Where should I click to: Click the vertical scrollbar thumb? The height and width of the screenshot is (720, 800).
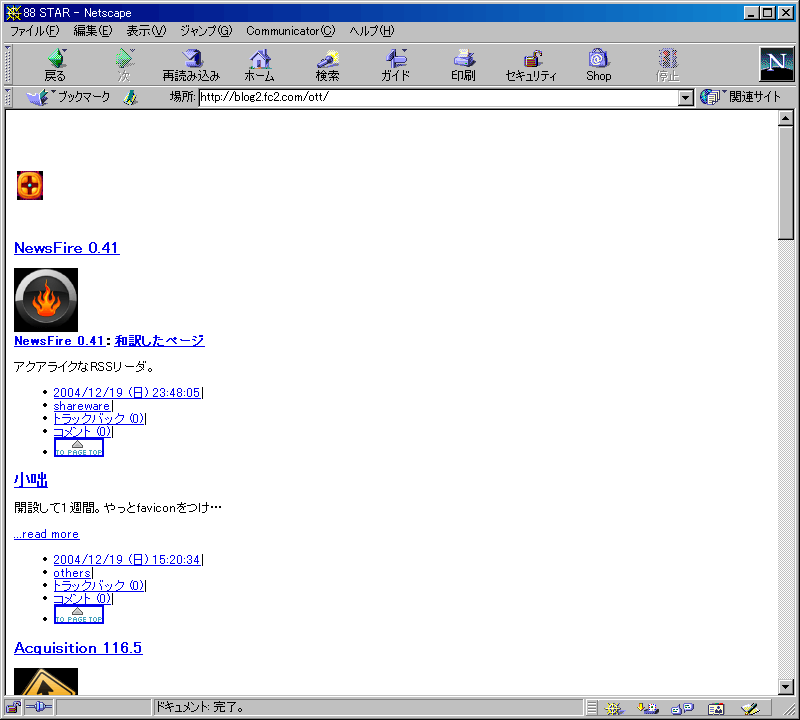786,182
